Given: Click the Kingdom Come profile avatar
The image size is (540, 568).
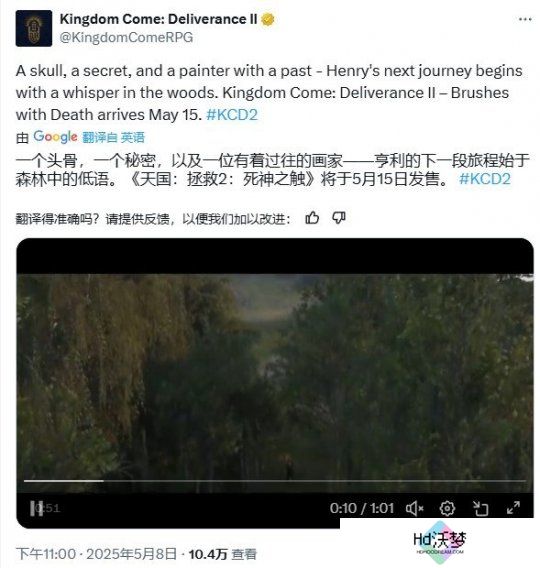Looking at the screenshot, I should 34,28.
